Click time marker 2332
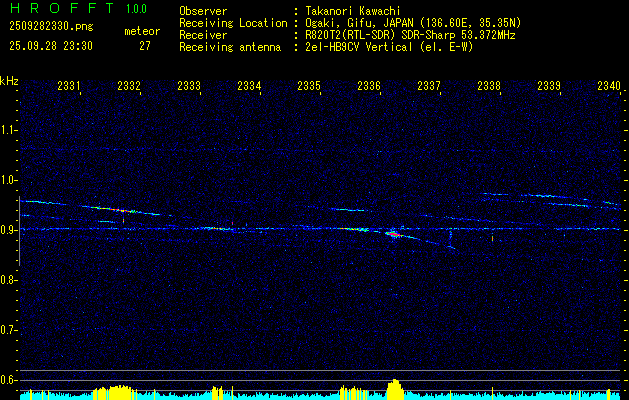Image resolution: width=629 pixels, height=400 pixels. coord(129,85)
